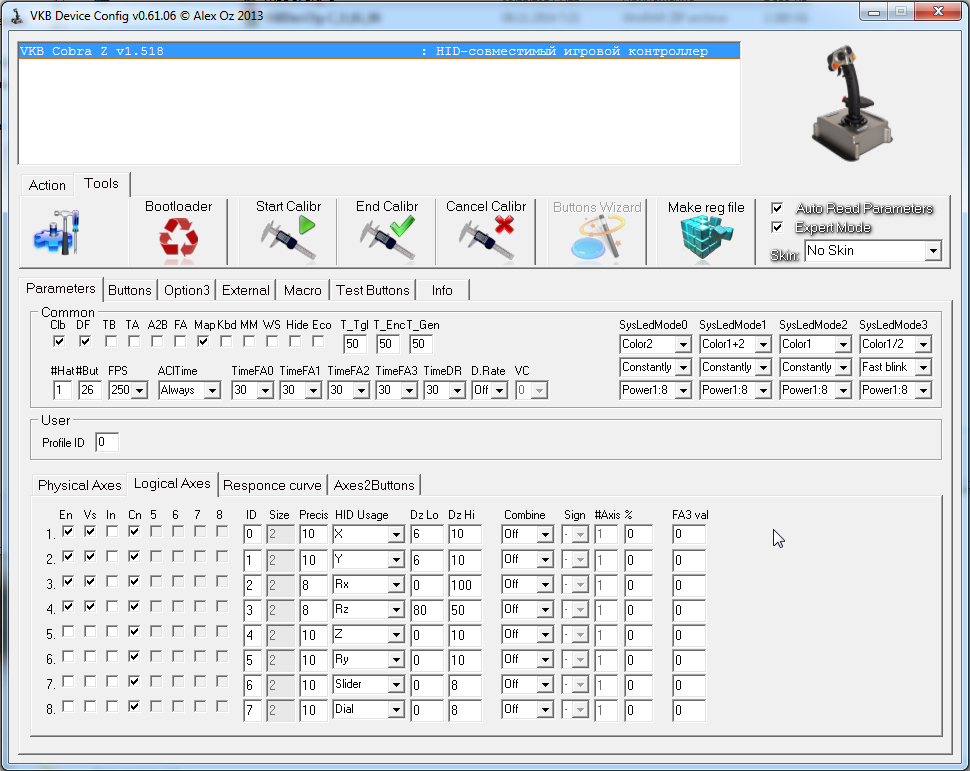Select VKB Cobra Z device in list

click(378, 51)
